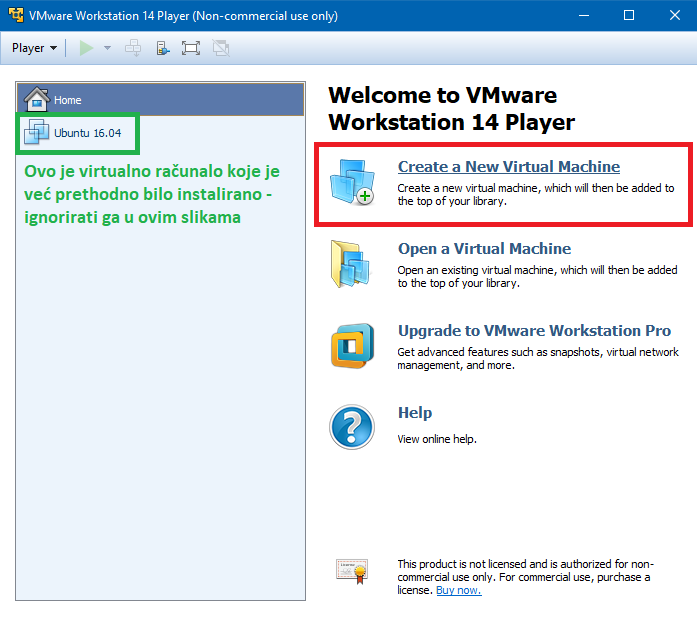
Task: Click Open a Virtual Machine link
Action: point(484,248)
